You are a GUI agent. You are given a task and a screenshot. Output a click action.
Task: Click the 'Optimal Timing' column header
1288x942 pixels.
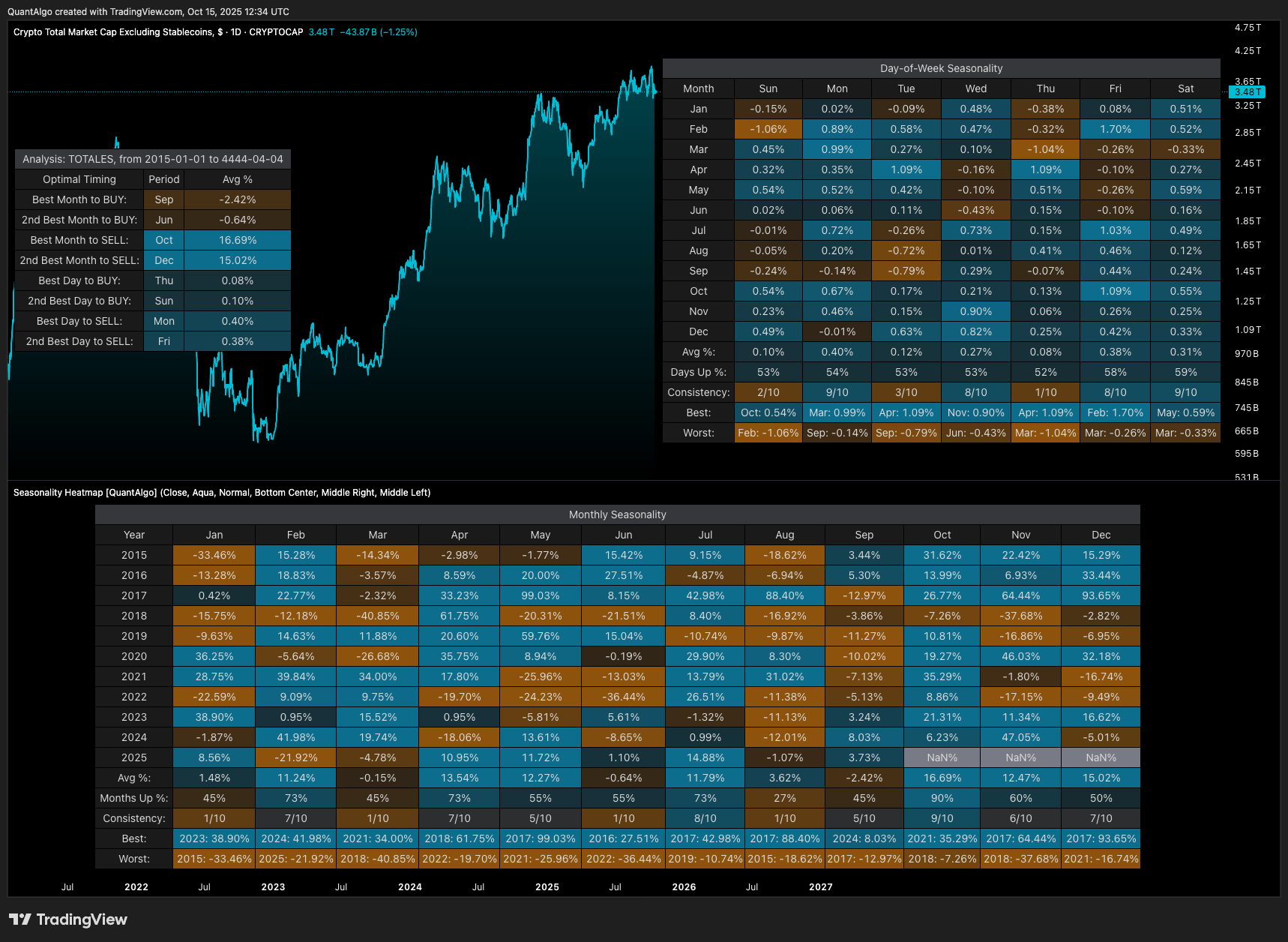tap(79, 179)
